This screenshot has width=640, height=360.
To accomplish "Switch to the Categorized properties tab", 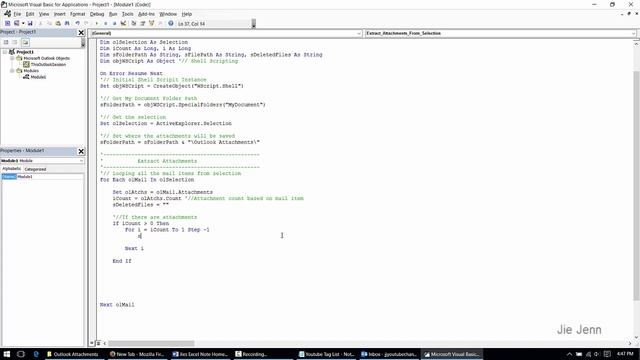I will point(35,169).
